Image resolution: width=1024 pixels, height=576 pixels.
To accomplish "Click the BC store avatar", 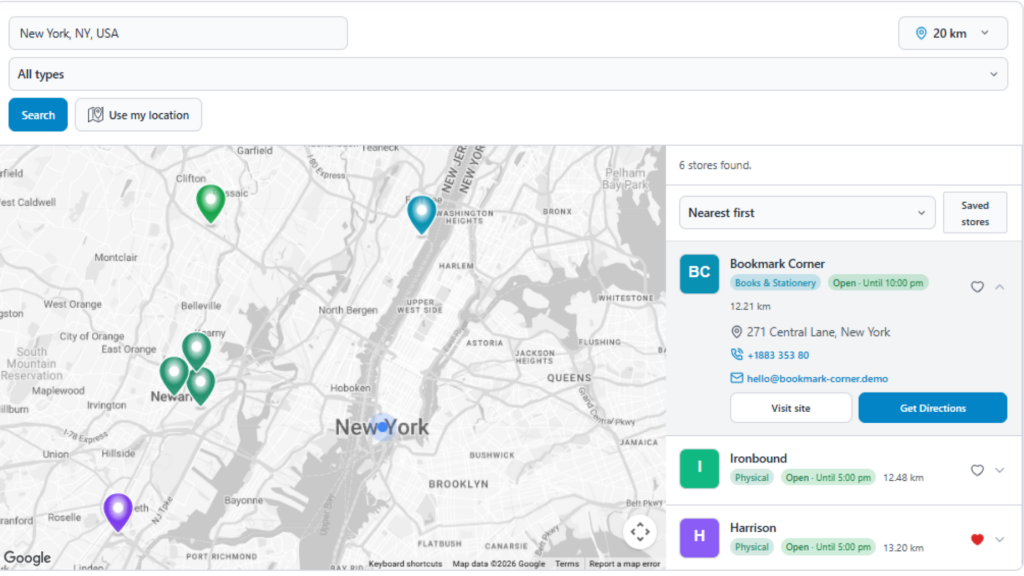I will [x=699, y=274].
